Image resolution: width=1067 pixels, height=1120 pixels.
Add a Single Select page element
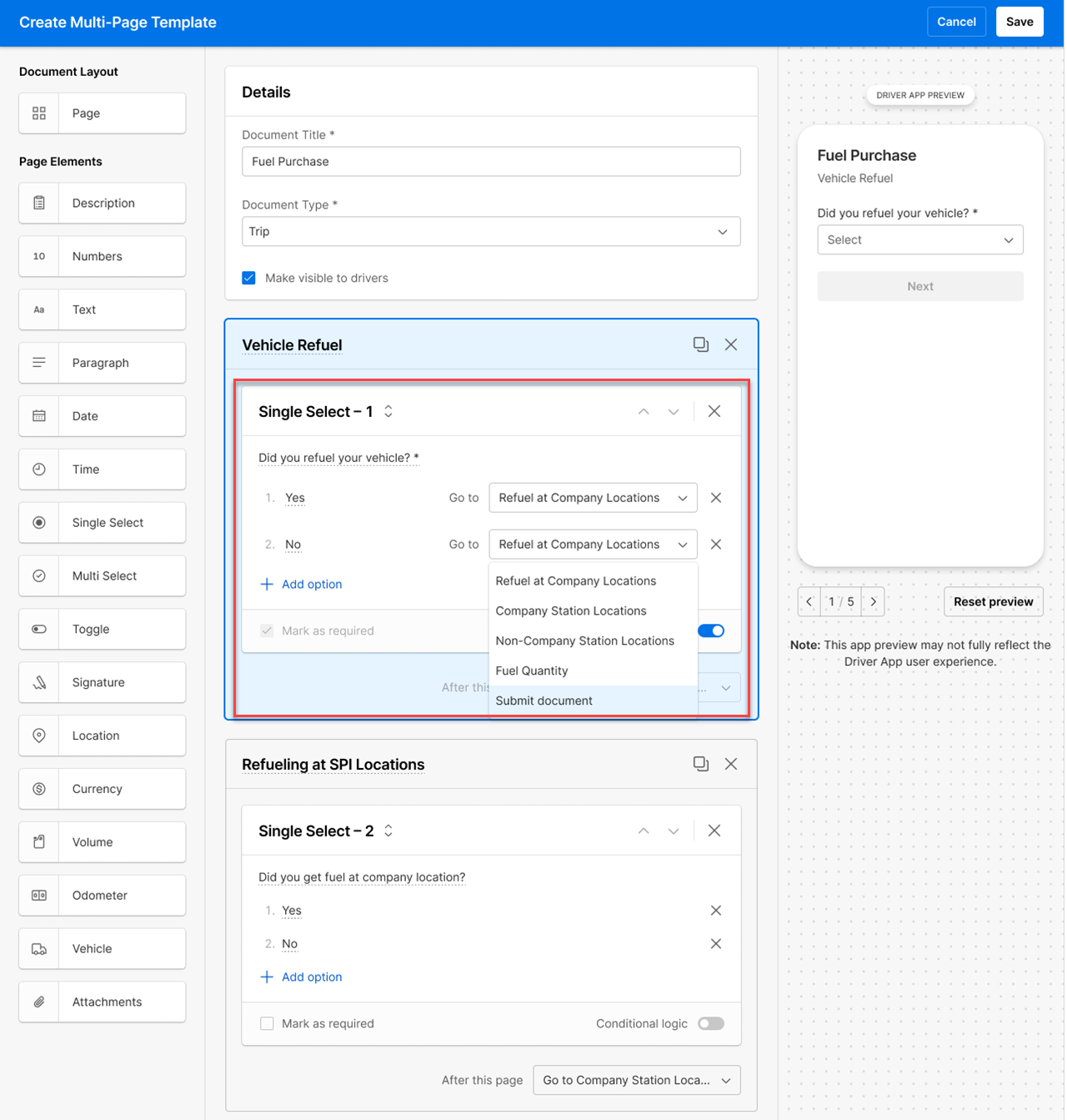pos(102,523)
